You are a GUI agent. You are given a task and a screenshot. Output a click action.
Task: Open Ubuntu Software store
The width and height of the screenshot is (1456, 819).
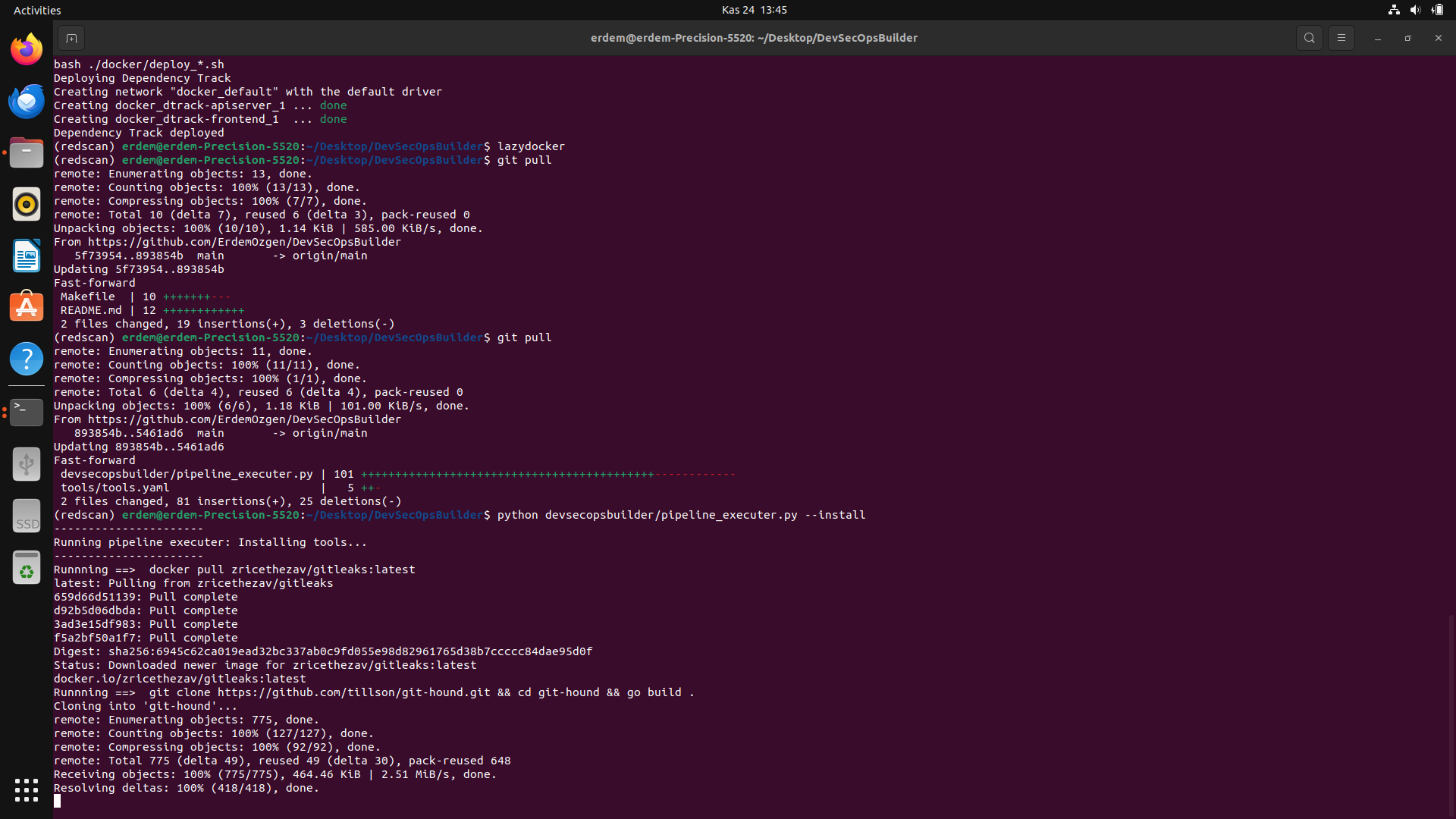tap(27, 307)
